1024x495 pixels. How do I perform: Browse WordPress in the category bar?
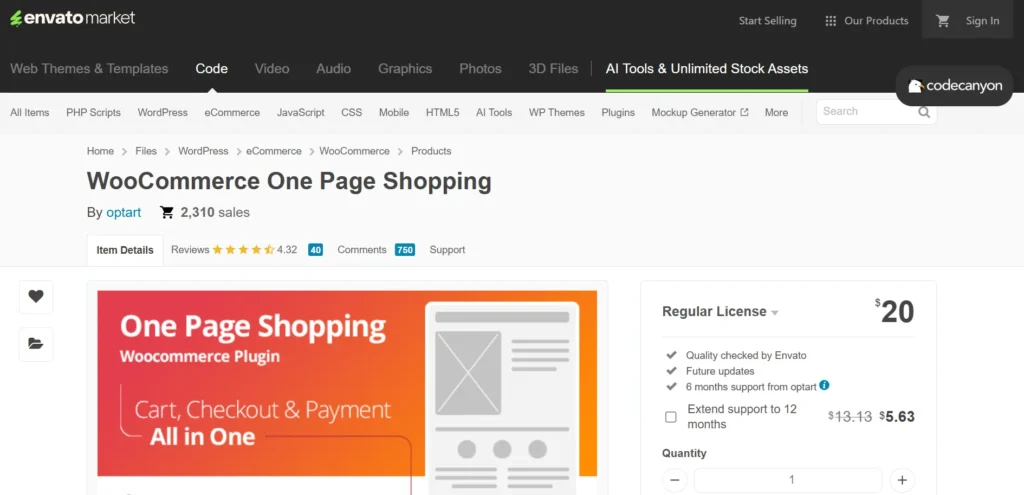[x=163, y=112]
